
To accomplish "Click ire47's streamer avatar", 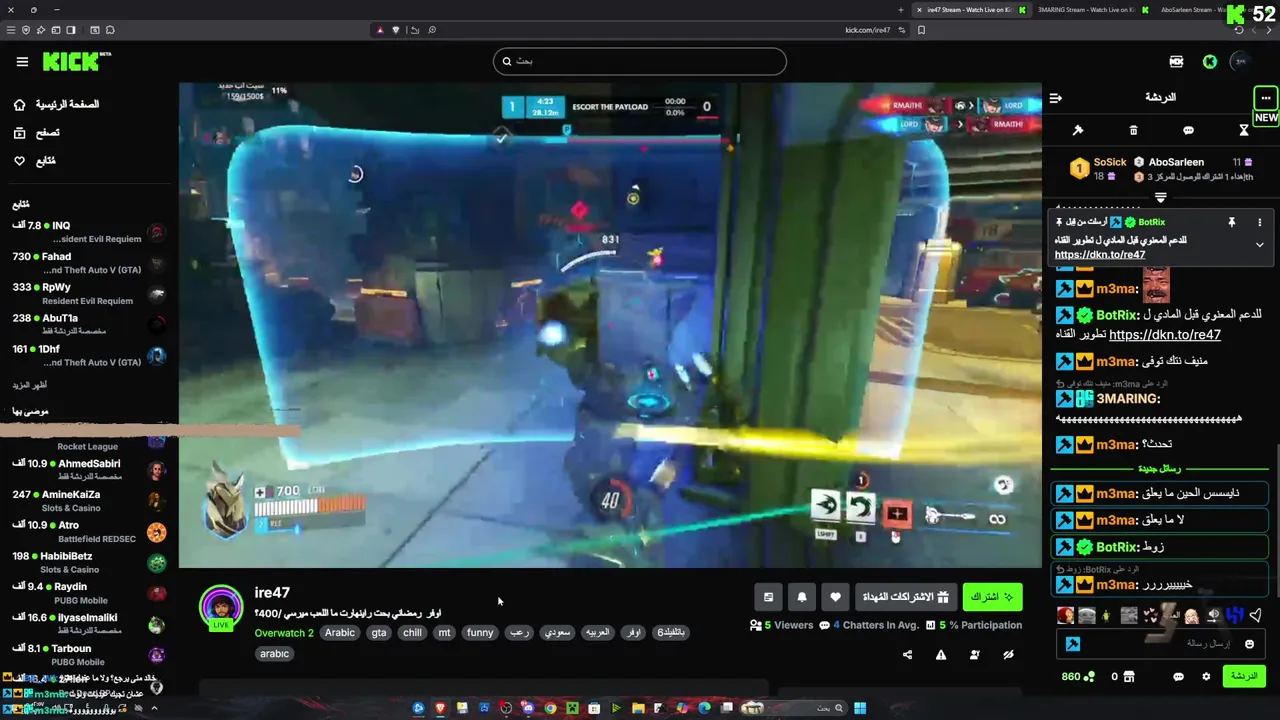I will [221, 607].
